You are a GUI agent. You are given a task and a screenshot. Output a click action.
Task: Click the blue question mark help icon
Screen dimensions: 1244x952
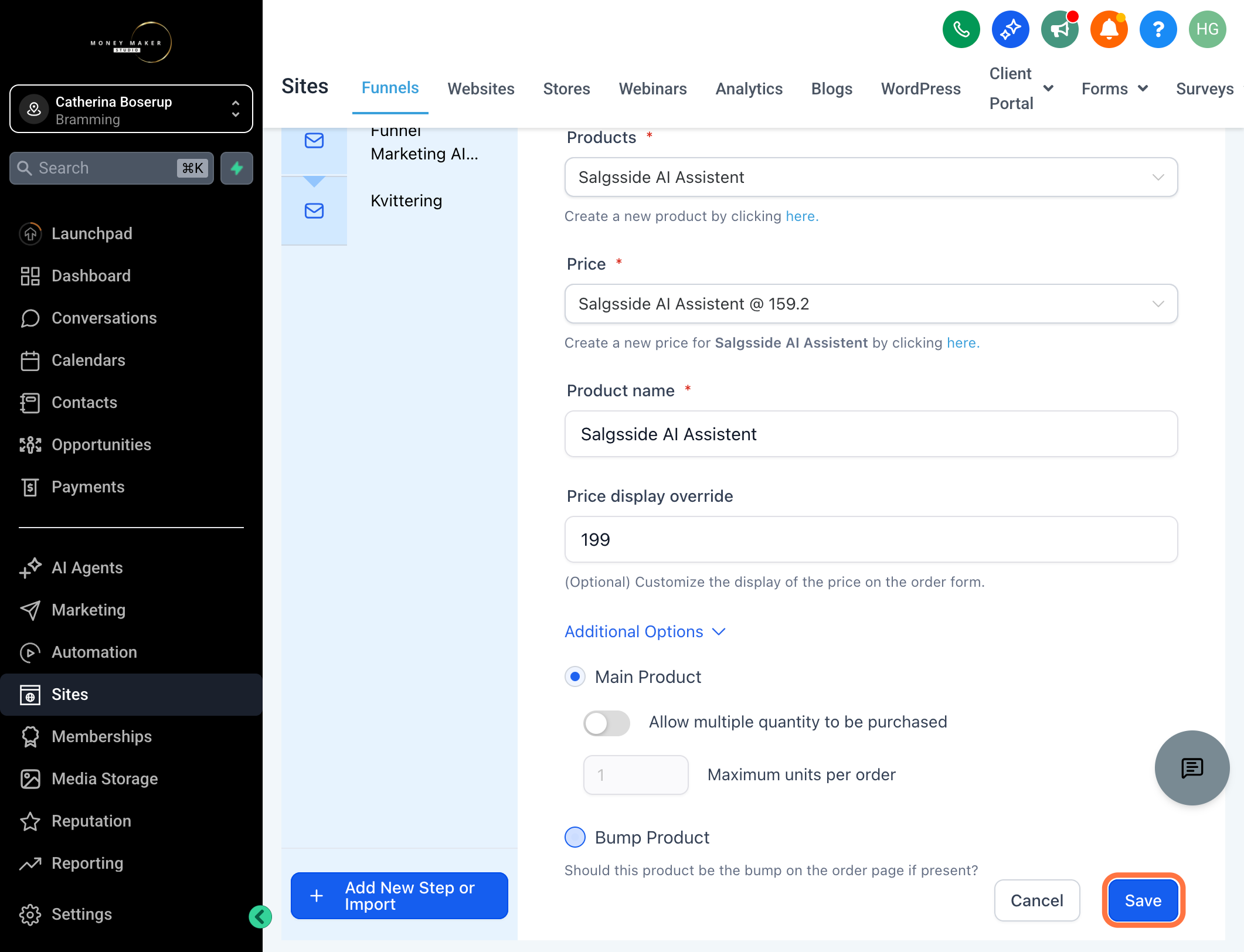coord(1158,29)
